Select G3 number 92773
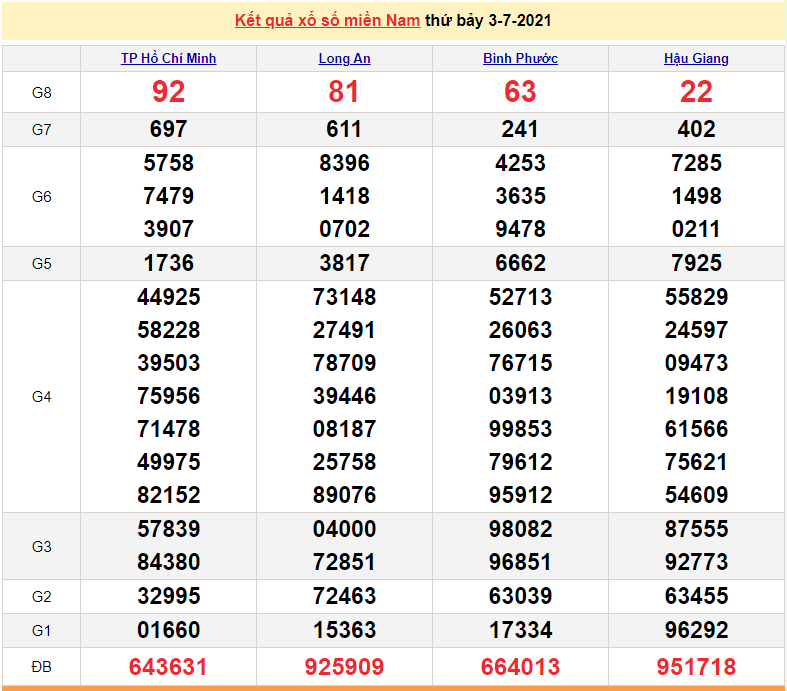This screenshot has width=787, height=691. tap(696, 563)
